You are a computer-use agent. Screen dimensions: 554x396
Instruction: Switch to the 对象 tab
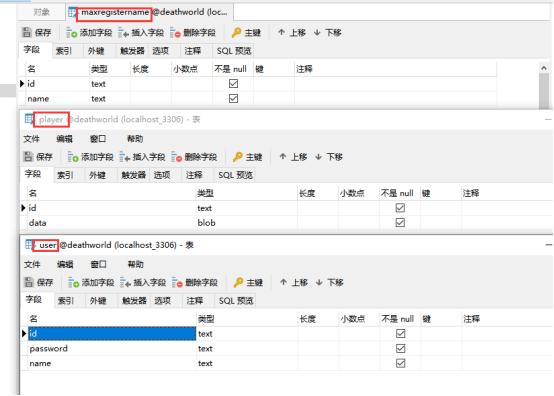42,12
